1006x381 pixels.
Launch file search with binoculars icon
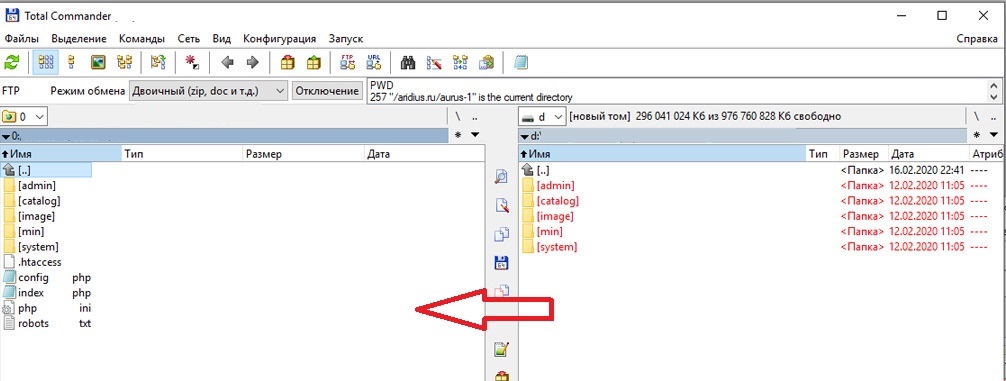click(x=407, y=62)
